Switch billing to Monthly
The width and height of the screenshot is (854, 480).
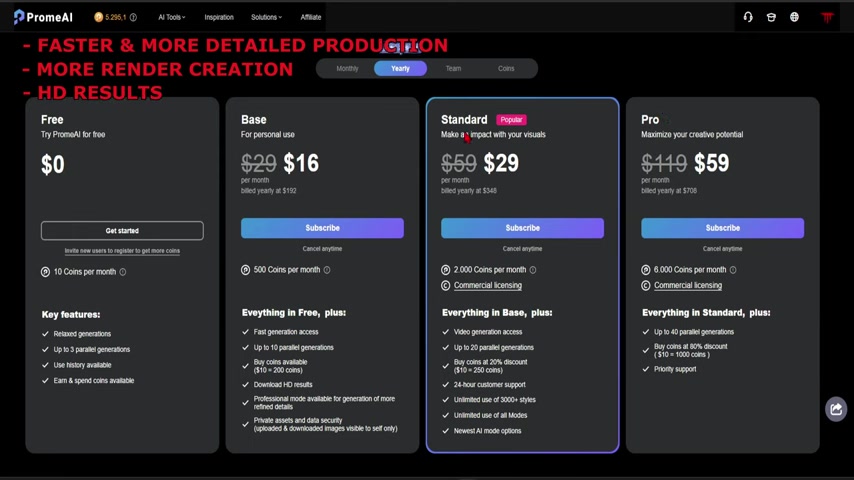(347, 69)
